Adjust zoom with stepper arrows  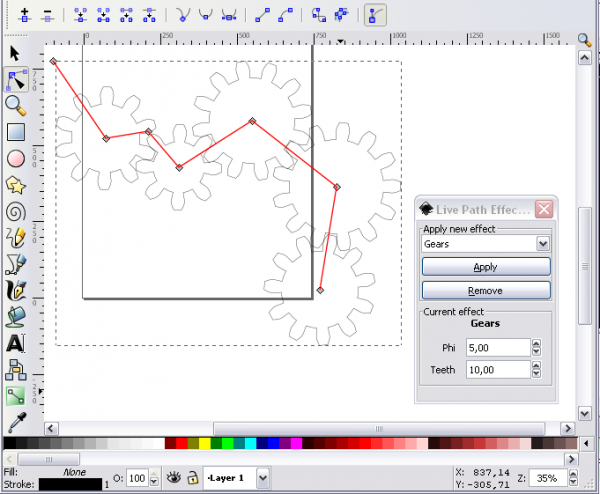(573, 478)
